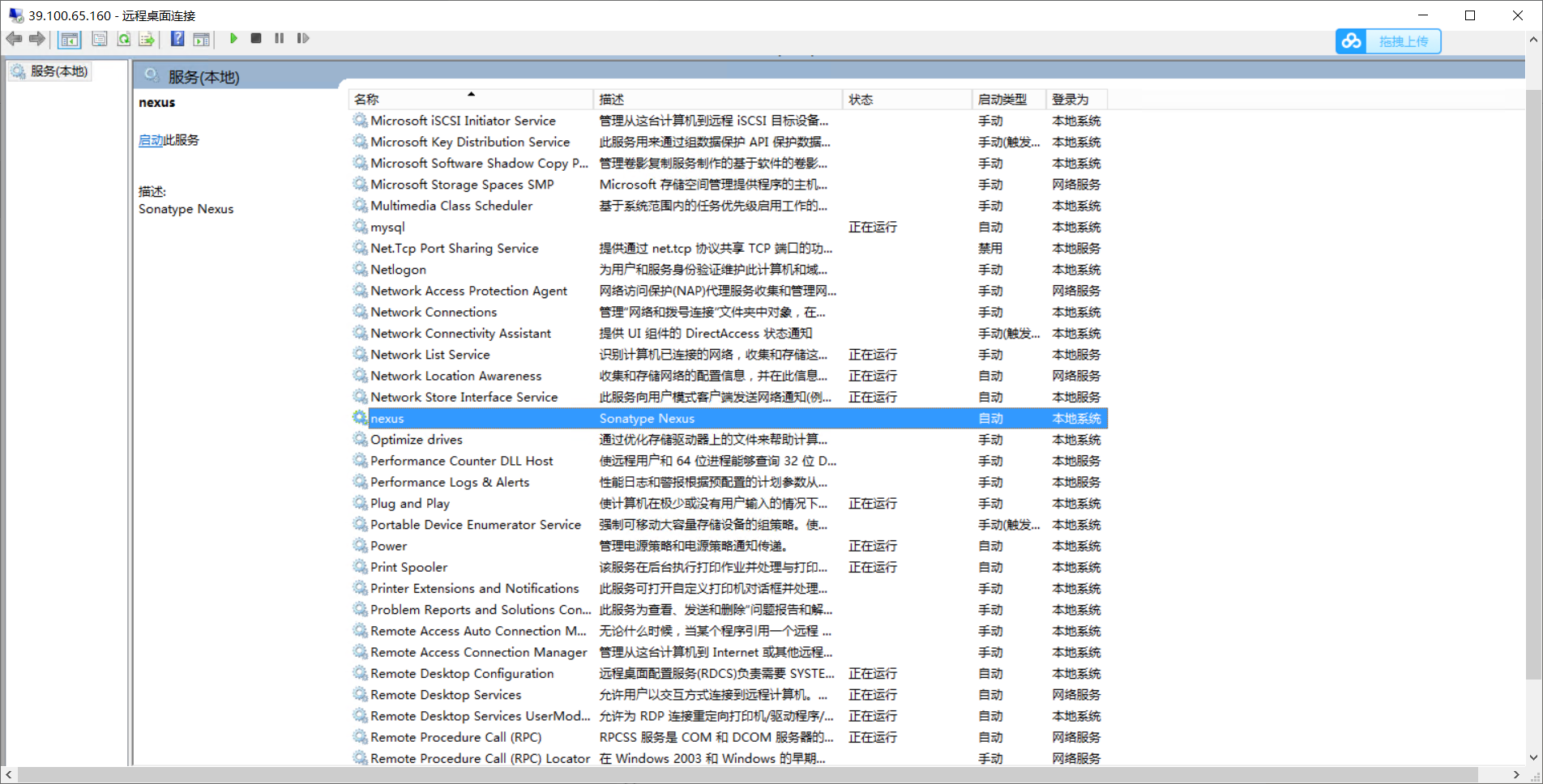Select the Microsoft iSCSI Initiator Service row
This screenshot has width=1543, height=784.
coord(728,121)
